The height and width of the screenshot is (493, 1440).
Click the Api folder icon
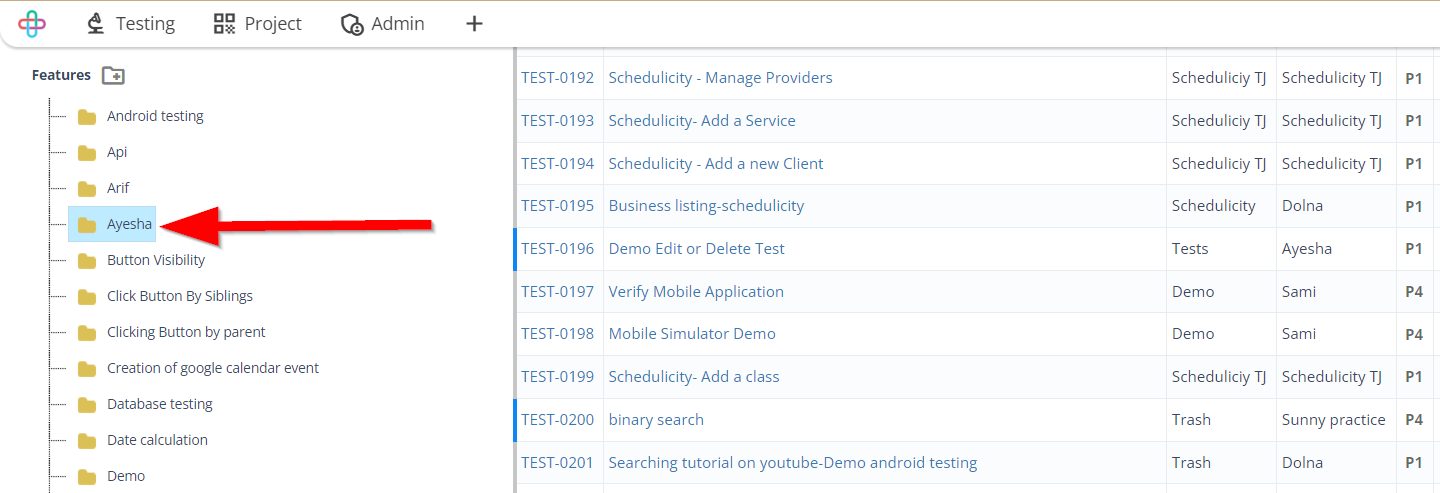click(87, 153)
